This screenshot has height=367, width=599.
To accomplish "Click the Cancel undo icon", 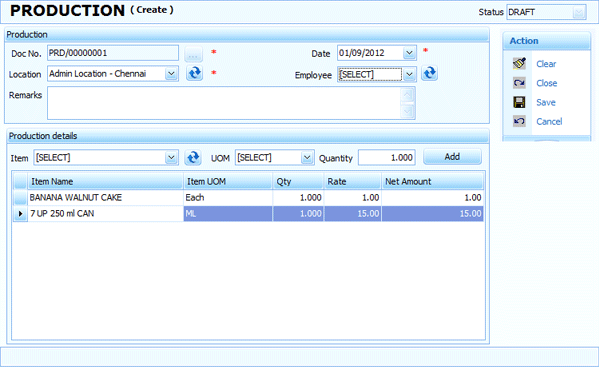I will (519, 121).
